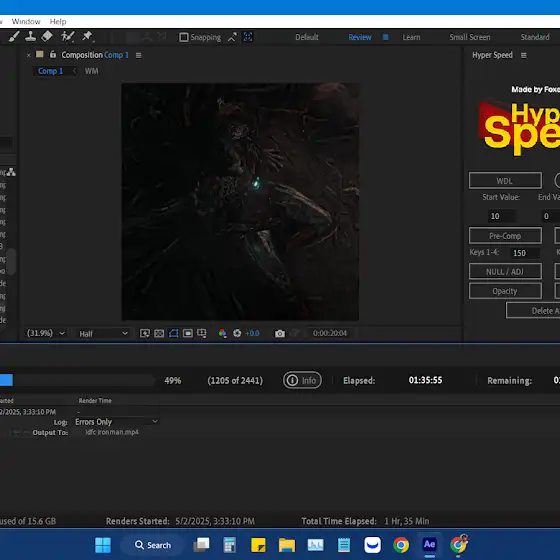Click the lock icon on Composition panel tab
This screenshot has height=560, width=560.
pos(53,54)
